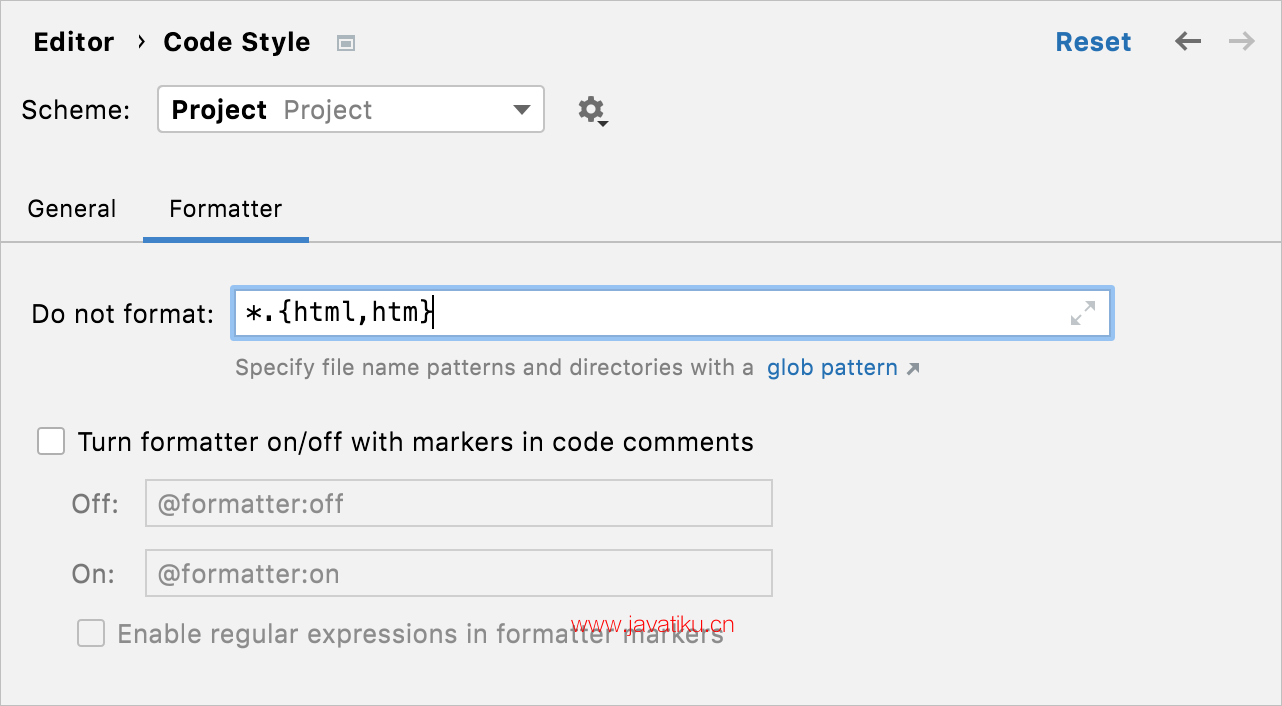Screen dimensions: 1282x706
Task: Enable Turn formatter on/off with markers checkbox
Action: click(x=51, y=441)
